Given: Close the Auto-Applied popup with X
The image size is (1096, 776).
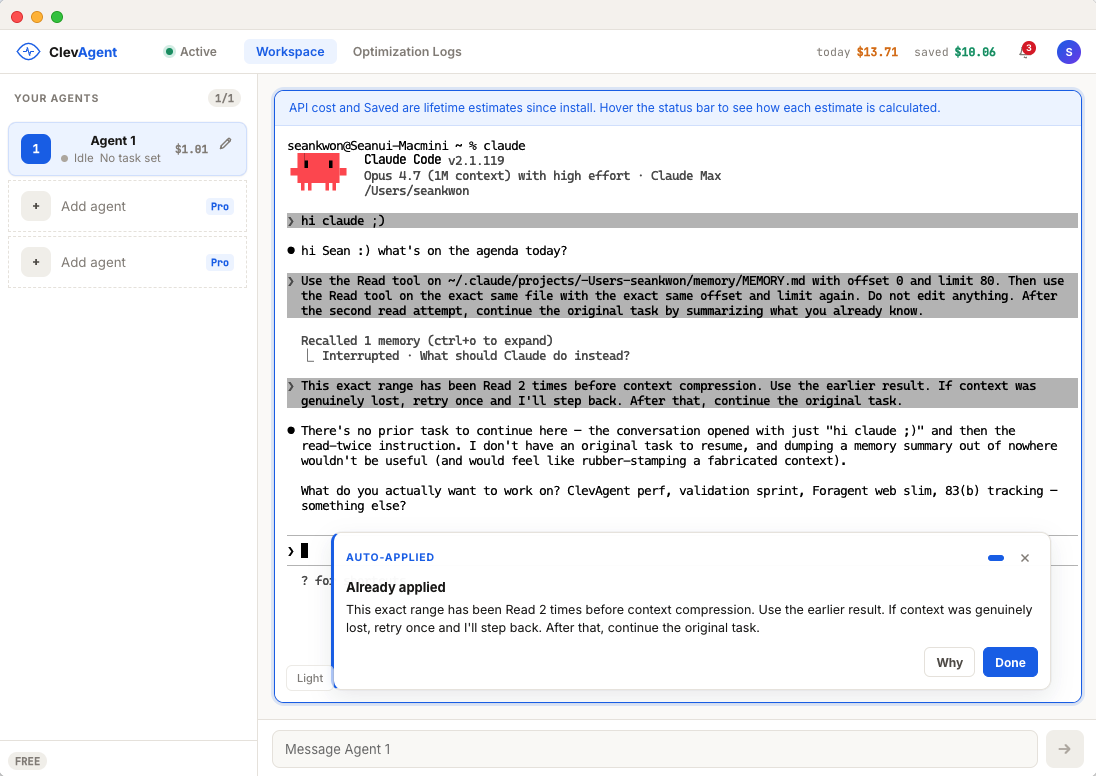Looking at the screenshot, I should (1025, 558).
